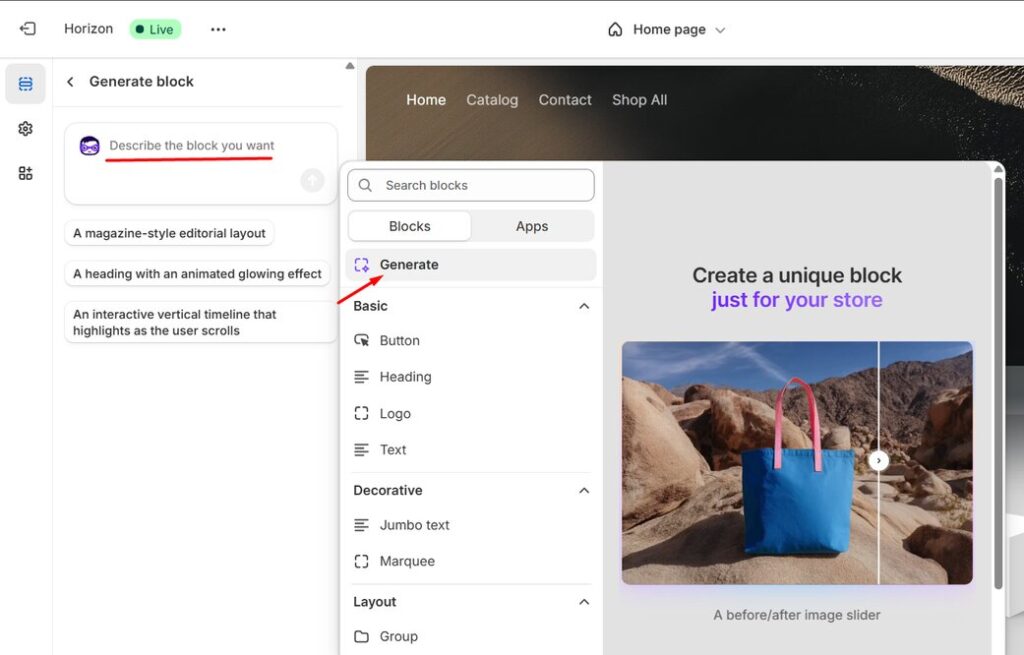The width and height of the screenshot is (1024, 655).
Task: Switch to the Blocks tab
Action: click(409, 226)
